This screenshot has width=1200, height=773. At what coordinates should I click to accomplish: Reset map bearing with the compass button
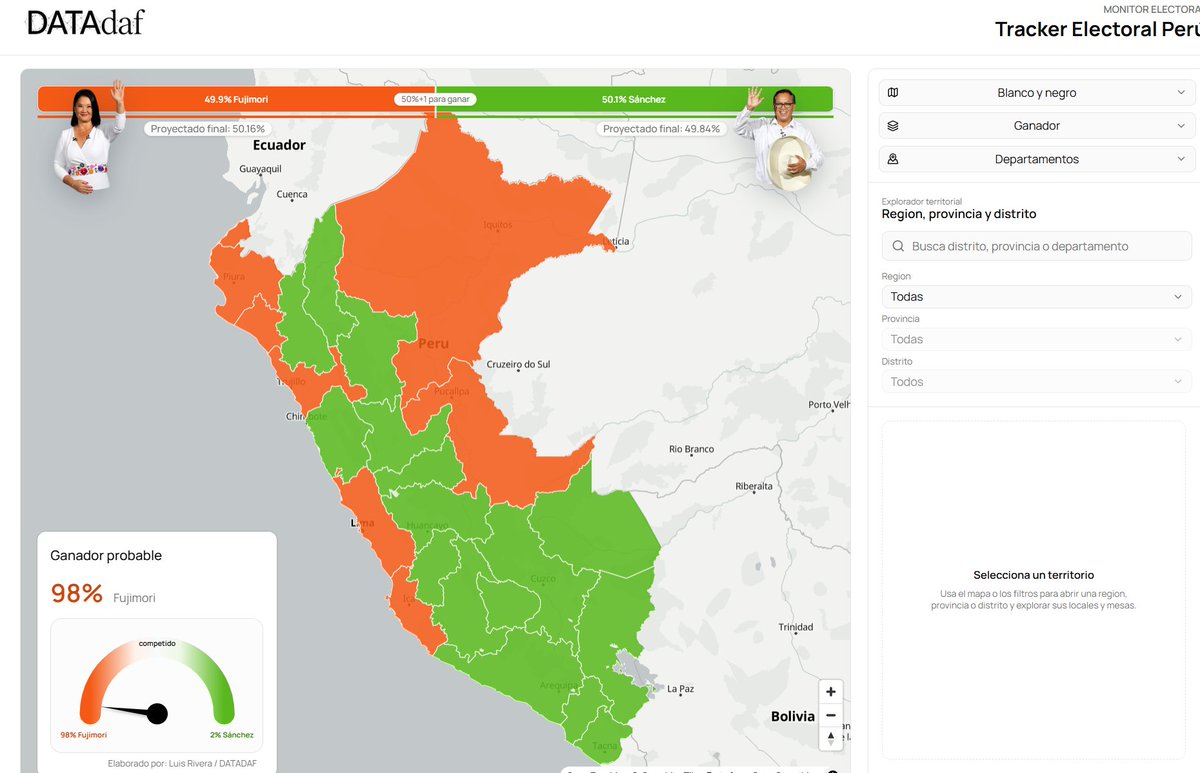[831, 740]
